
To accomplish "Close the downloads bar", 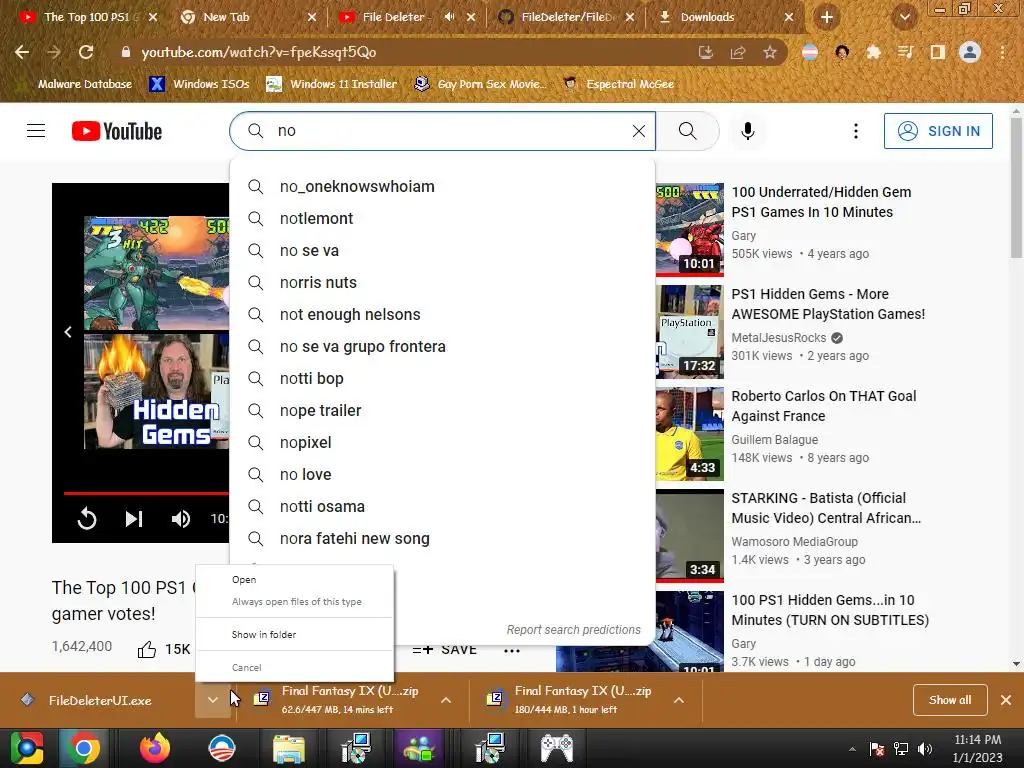I will click(x=1006, y=700).
